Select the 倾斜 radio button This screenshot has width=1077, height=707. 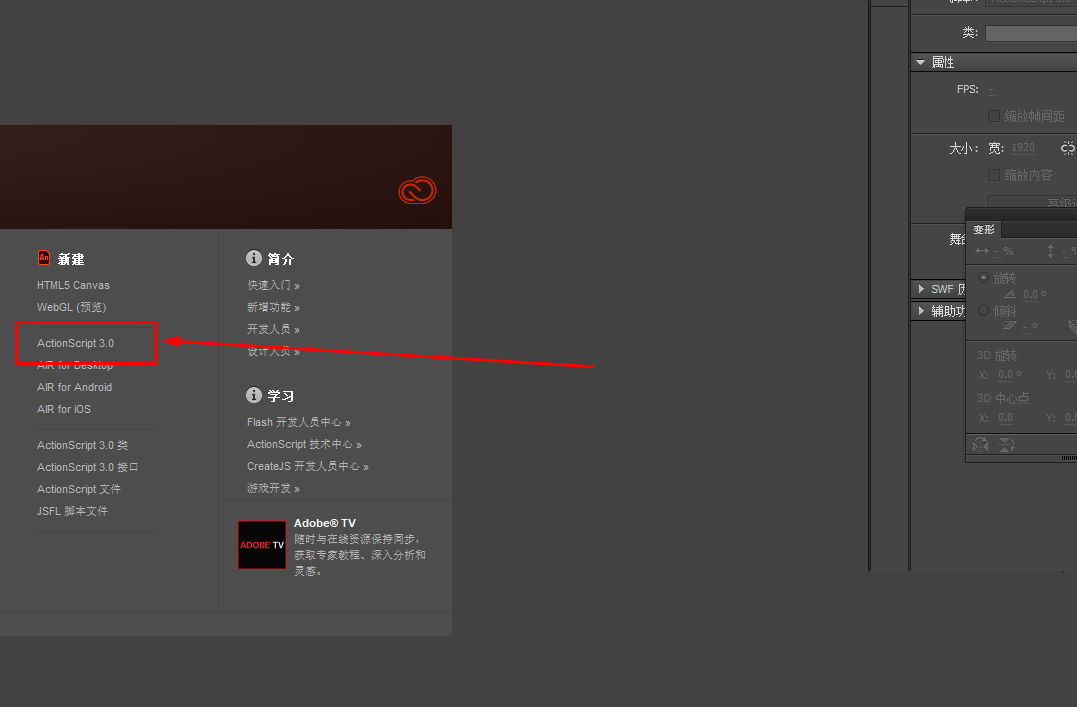[x=984, y=311]
